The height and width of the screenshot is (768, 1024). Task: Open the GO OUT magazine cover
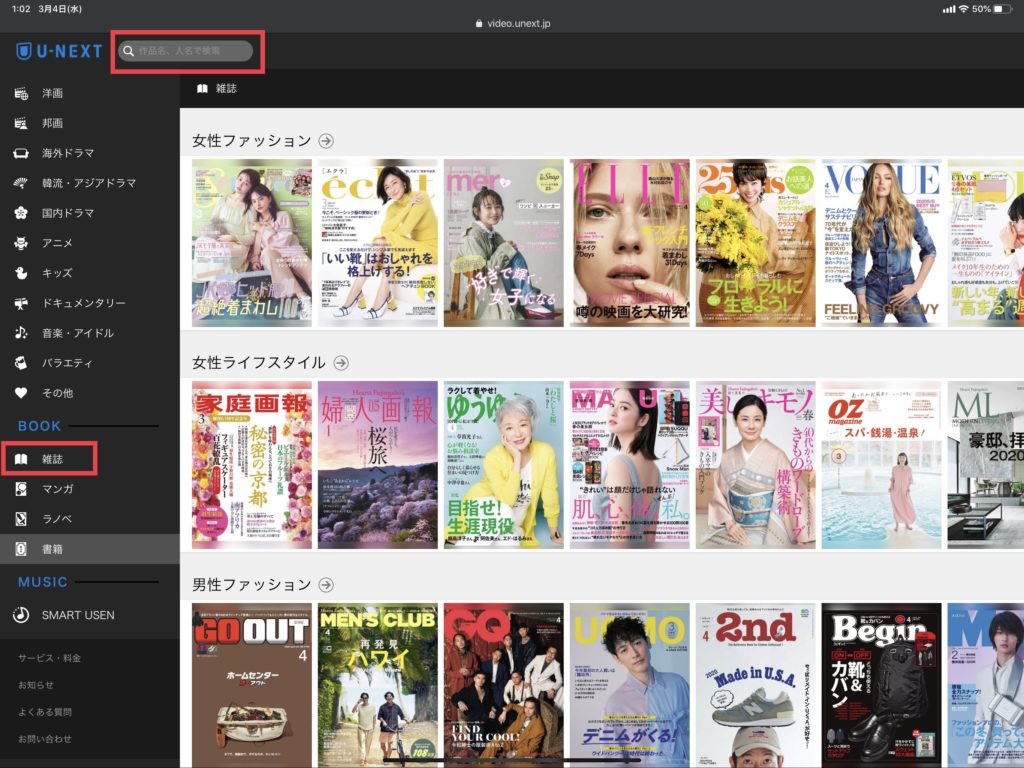(x=251, y=685)
